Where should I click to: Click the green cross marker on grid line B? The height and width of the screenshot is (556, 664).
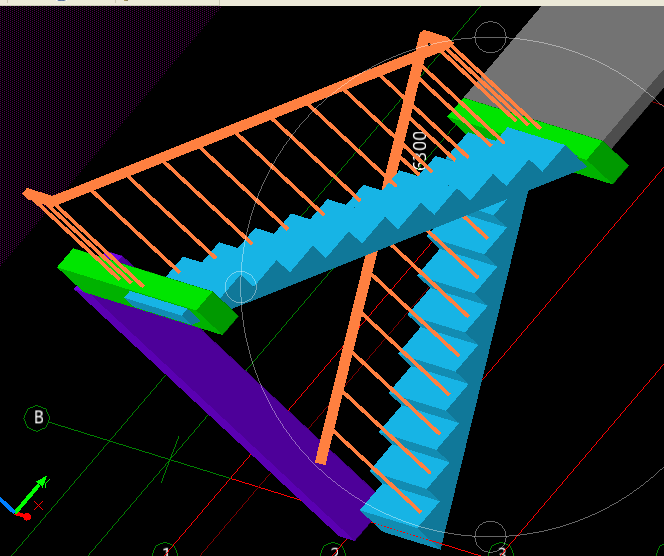coord(170,459)
